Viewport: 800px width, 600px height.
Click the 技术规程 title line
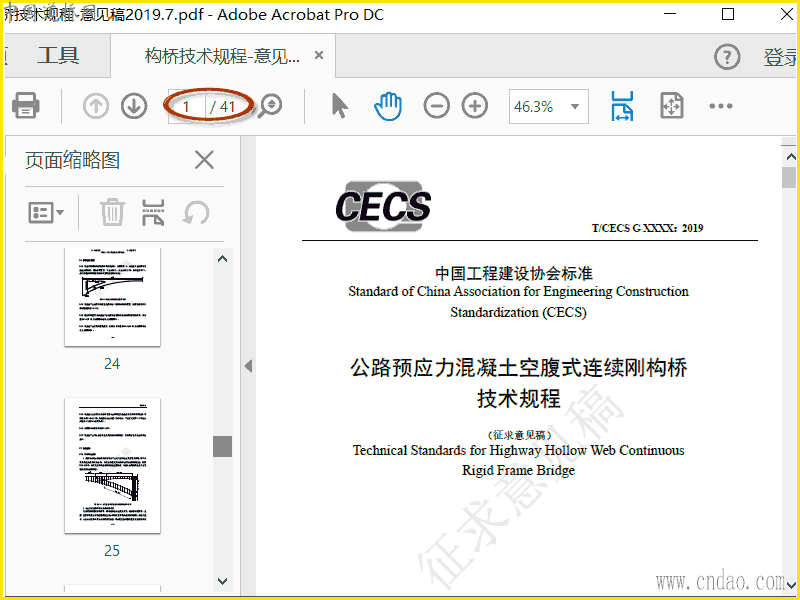[519, 398]
